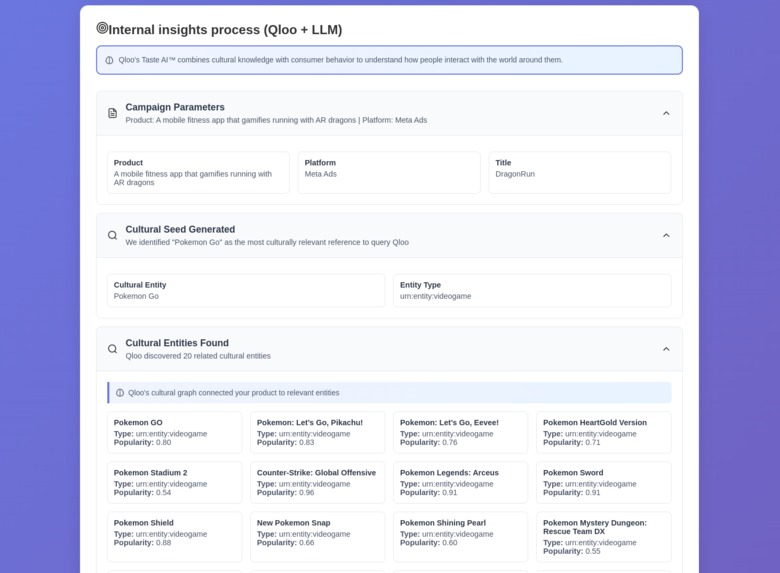
Task: Open Pokemon Stadium 2 entity card
Action: pyautogui.click(x=175, y=482)
